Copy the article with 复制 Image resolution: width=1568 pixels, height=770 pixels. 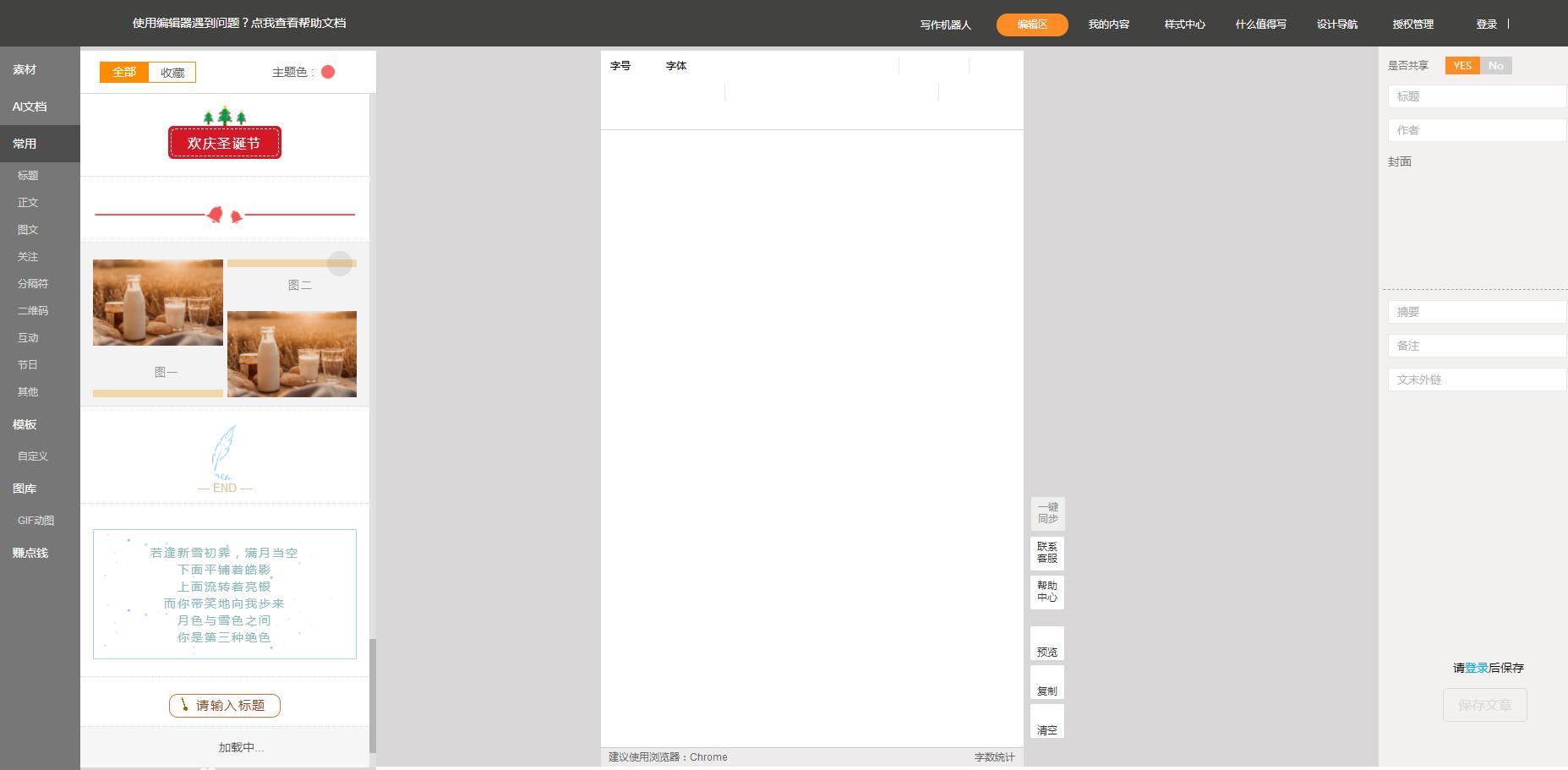click(1047, 682)
